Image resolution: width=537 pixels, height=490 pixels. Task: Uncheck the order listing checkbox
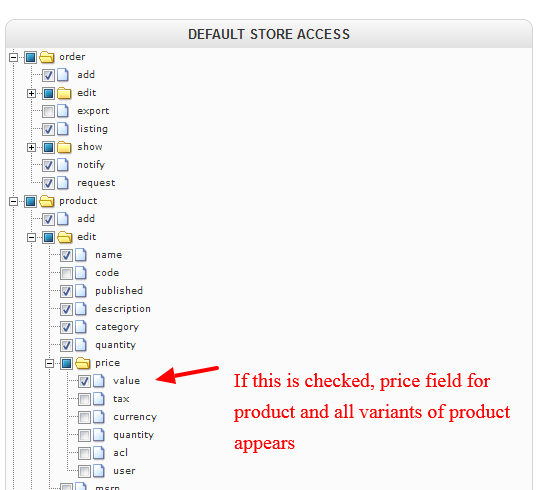pyautogui.click(x=48, y=129)
